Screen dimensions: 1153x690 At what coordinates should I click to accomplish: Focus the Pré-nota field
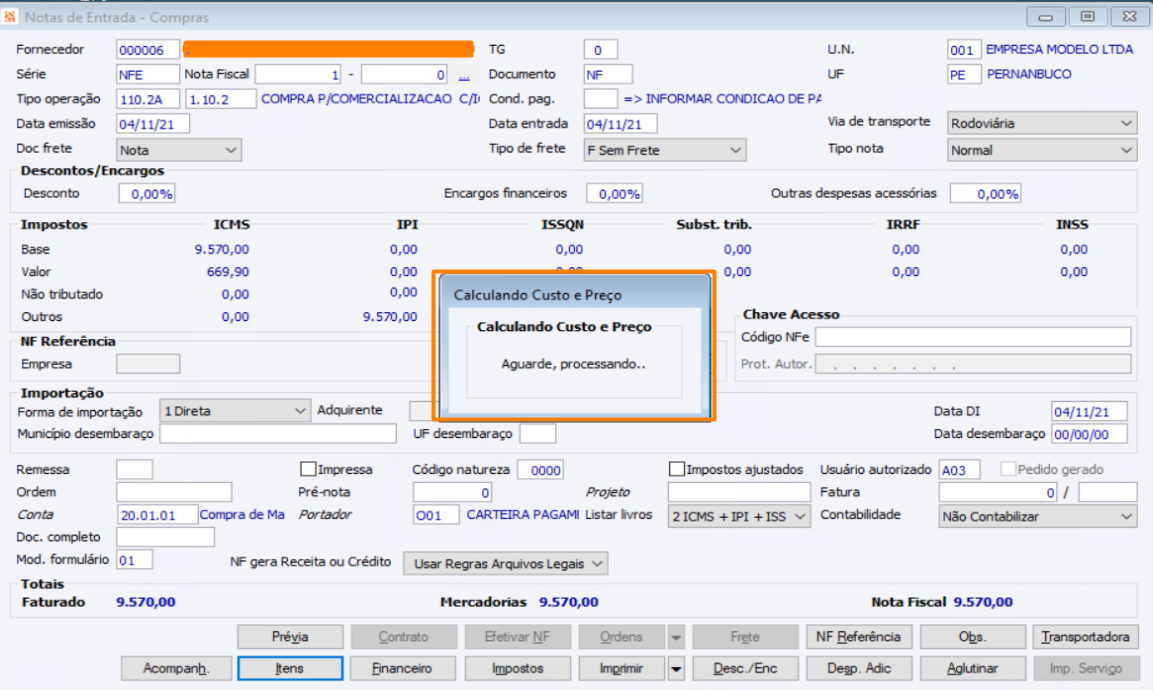pyautogui.click(x=452, y=492)
